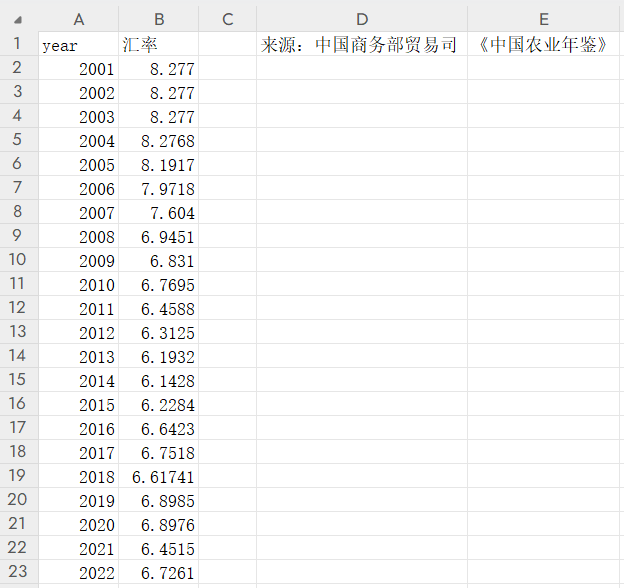Click the cell containing 2017

[x=78, y=452]
